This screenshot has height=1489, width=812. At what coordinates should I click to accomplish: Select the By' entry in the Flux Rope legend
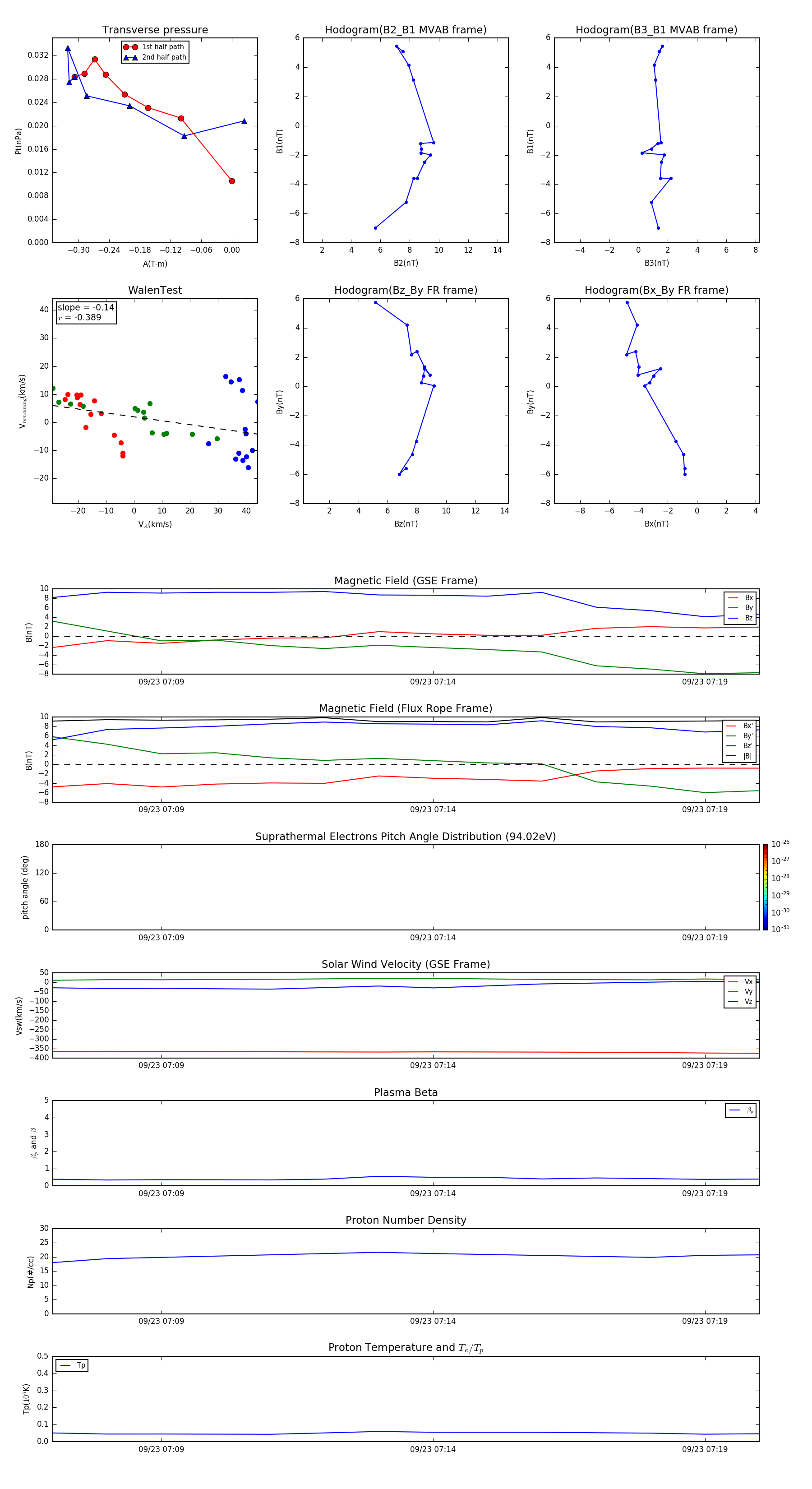740,736
